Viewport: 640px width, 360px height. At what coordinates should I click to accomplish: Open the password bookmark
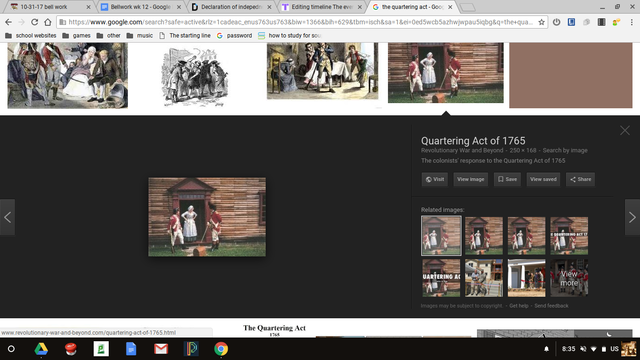[x=234, y=36]
